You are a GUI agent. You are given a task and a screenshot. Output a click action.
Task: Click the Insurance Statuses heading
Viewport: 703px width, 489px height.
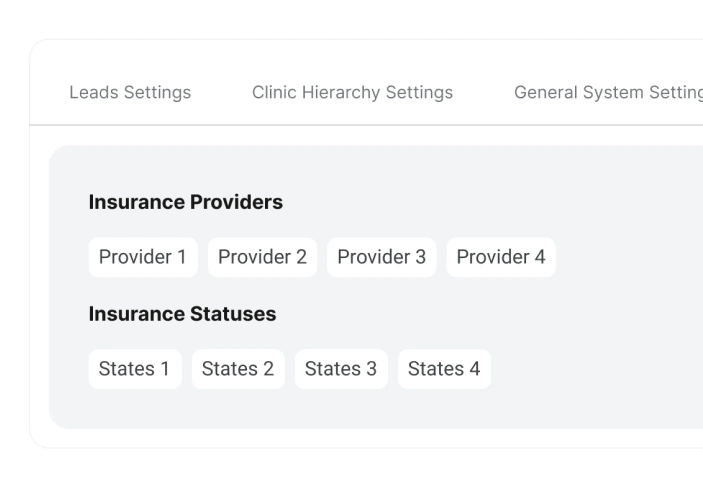click(182, 314)
